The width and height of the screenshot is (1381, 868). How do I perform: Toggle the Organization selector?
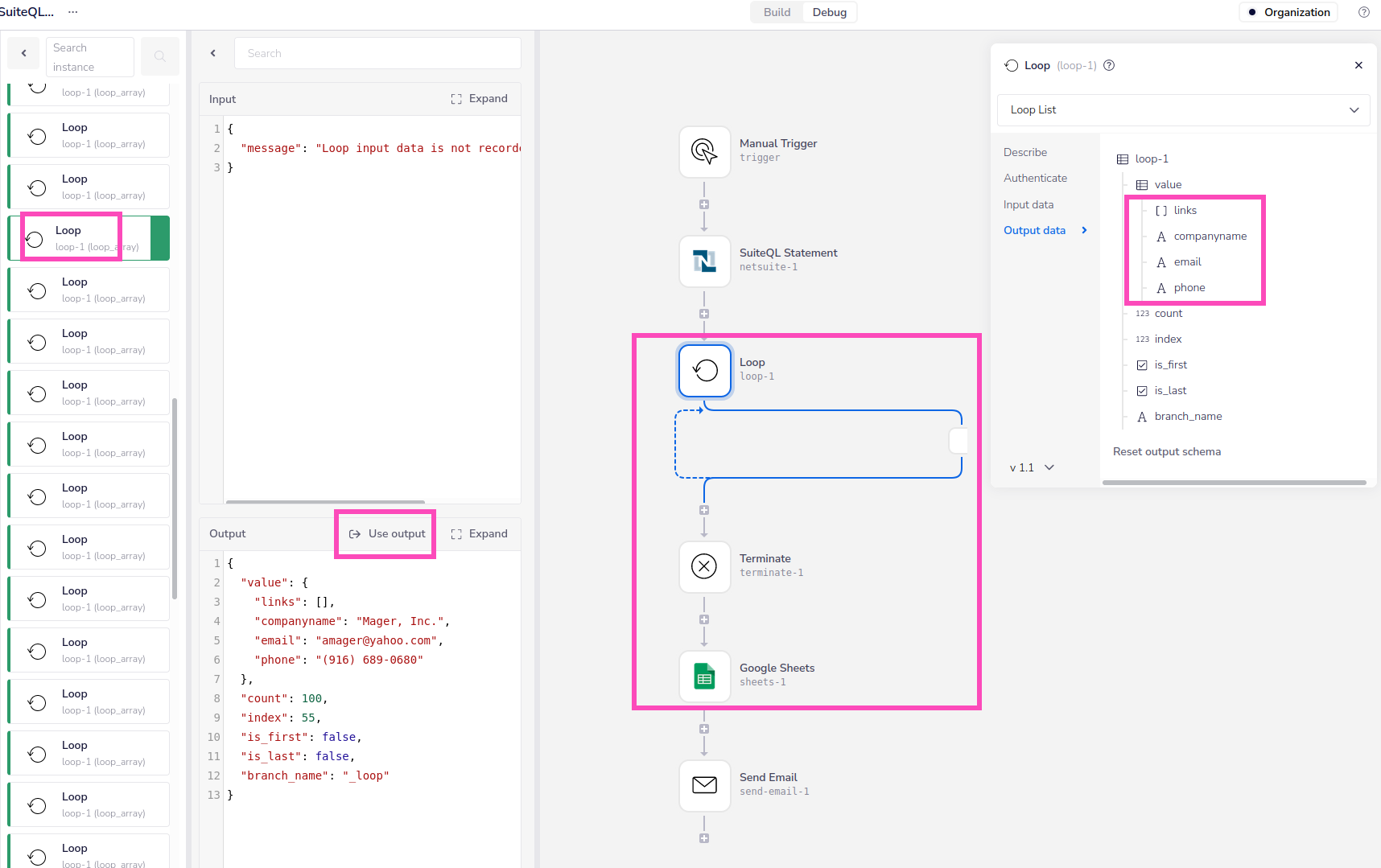tap(1288, 12)
